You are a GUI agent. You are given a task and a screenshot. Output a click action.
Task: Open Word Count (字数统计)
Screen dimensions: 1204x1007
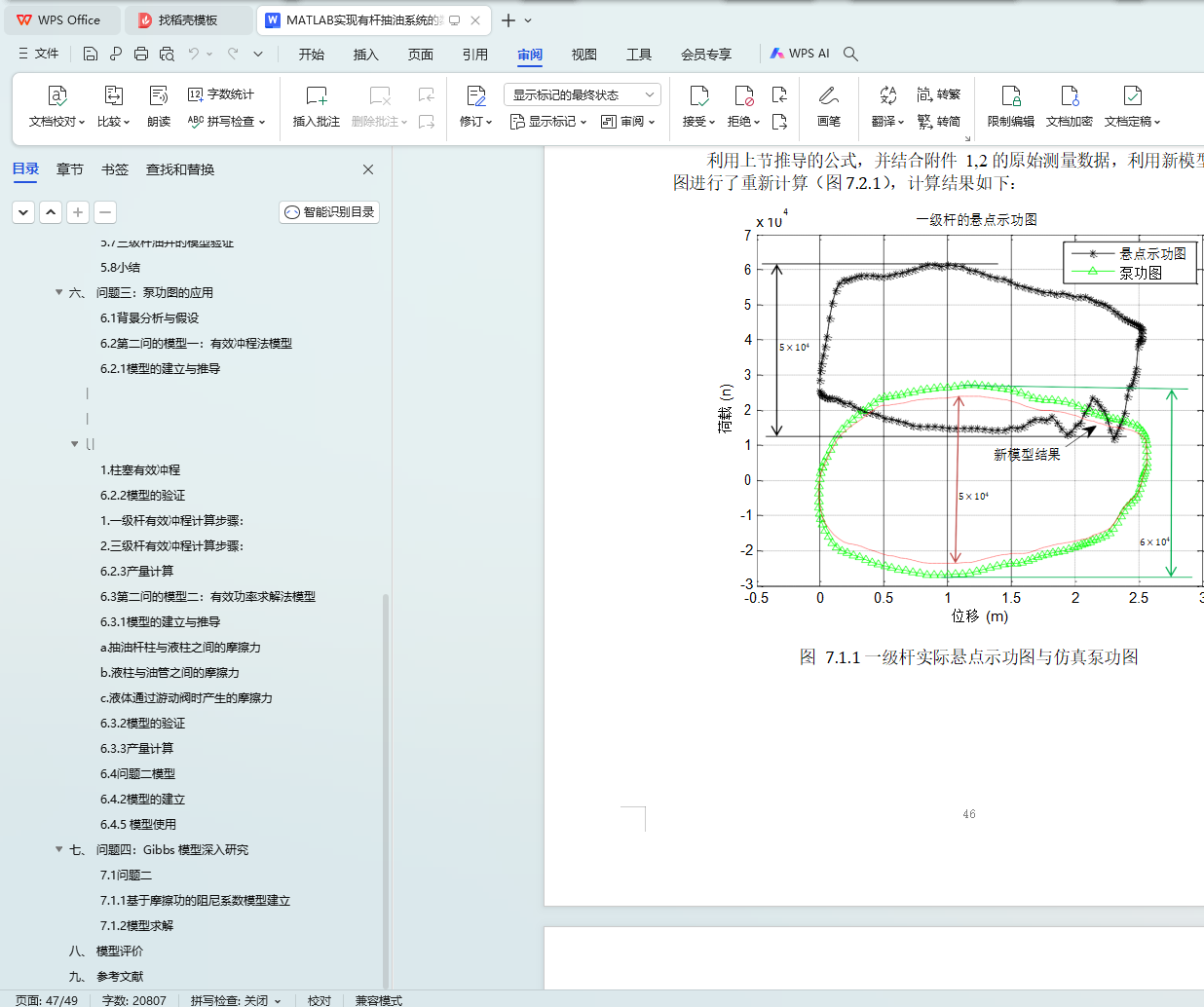tap(221, 94)
